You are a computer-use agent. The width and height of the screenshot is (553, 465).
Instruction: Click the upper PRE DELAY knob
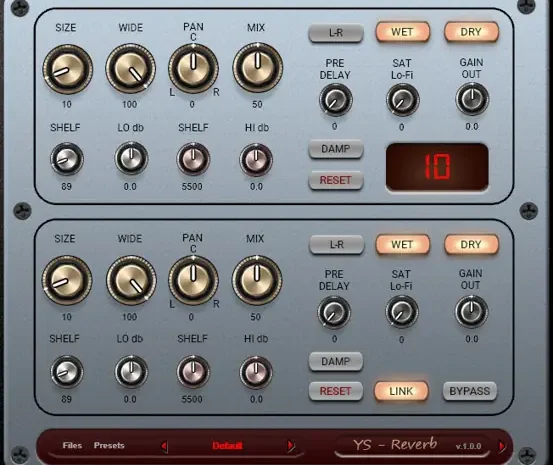click(335, 100)
